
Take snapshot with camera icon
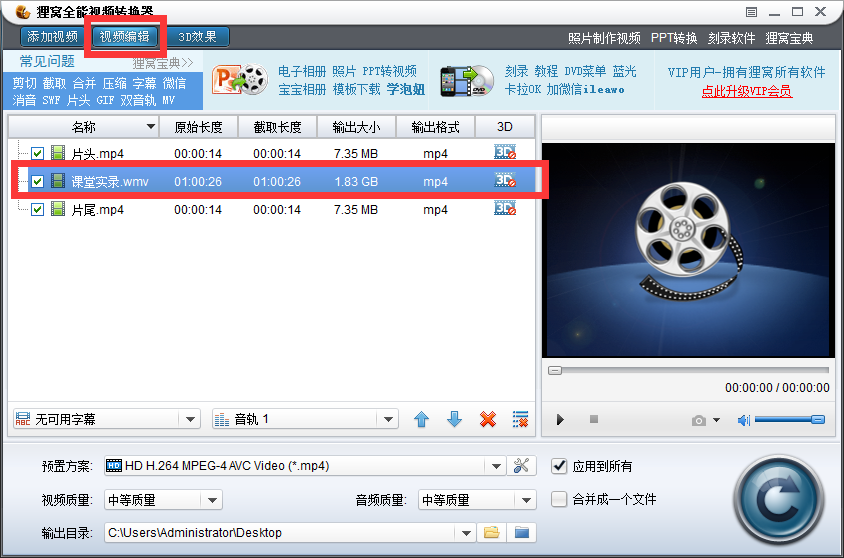coord(699,420)
